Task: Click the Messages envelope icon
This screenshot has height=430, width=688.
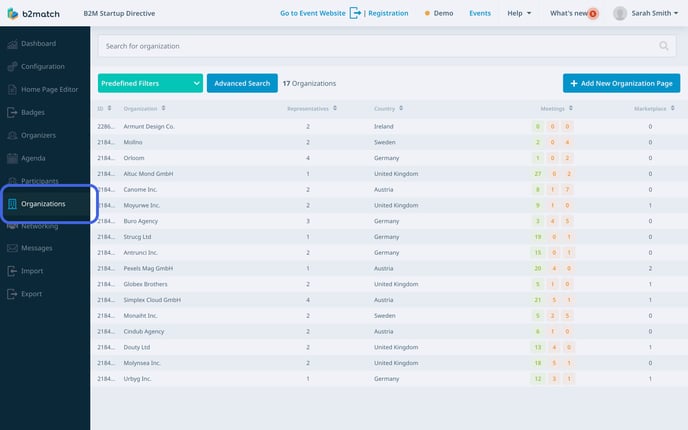Action: tap(12, 248)
